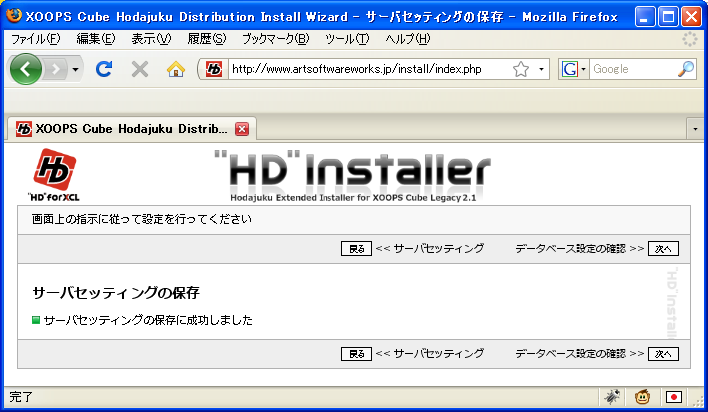Bookmark this page with the star icon
The height and width of the screenshot is (412, 708).
point(521,69)
